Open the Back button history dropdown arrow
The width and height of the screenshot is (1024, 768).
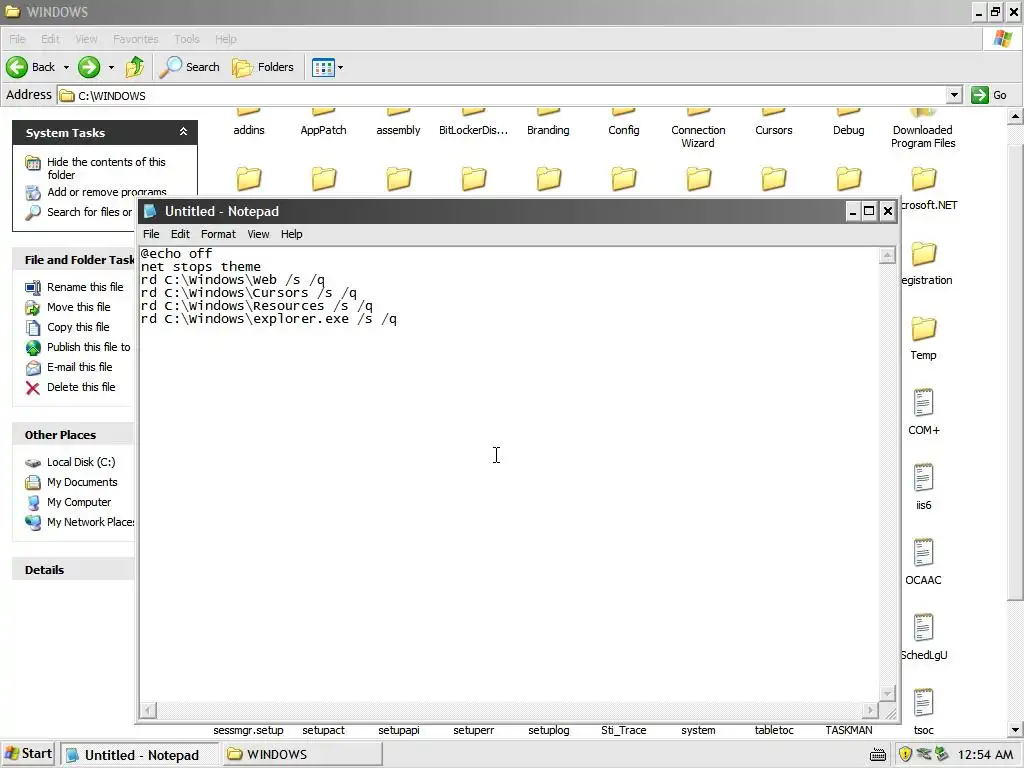tap(66, 67)
